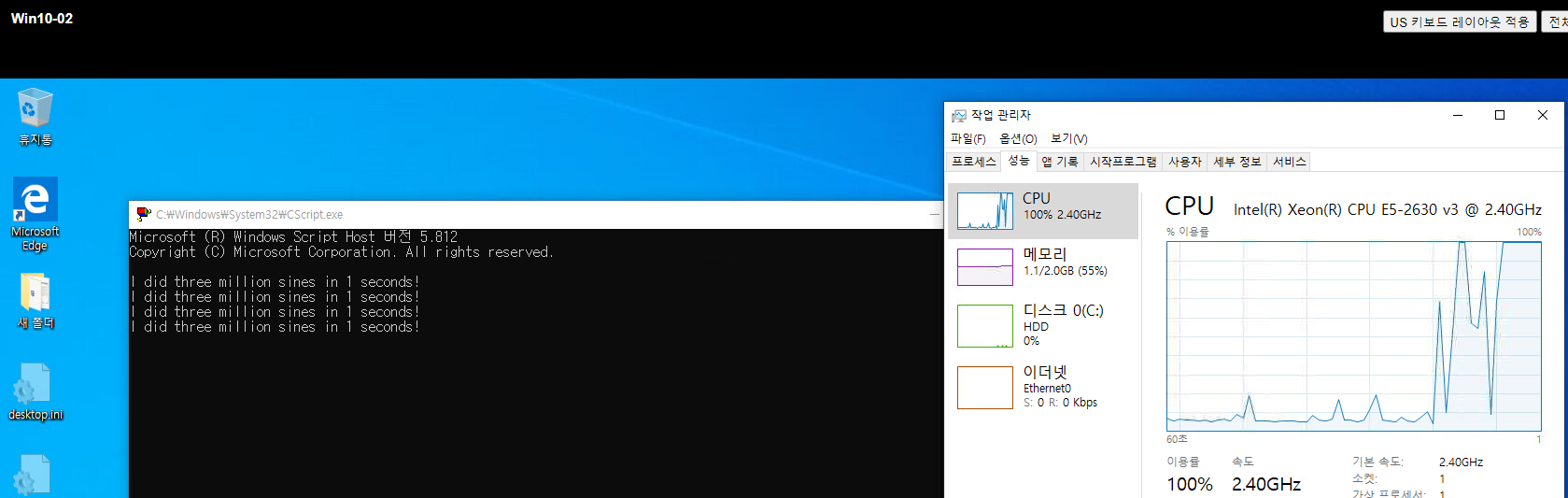Click the US 키보드 레이아웃 적용 button
This screenshot has height=498, width=1568.
pyautogui.click(x=1460, y=21)
